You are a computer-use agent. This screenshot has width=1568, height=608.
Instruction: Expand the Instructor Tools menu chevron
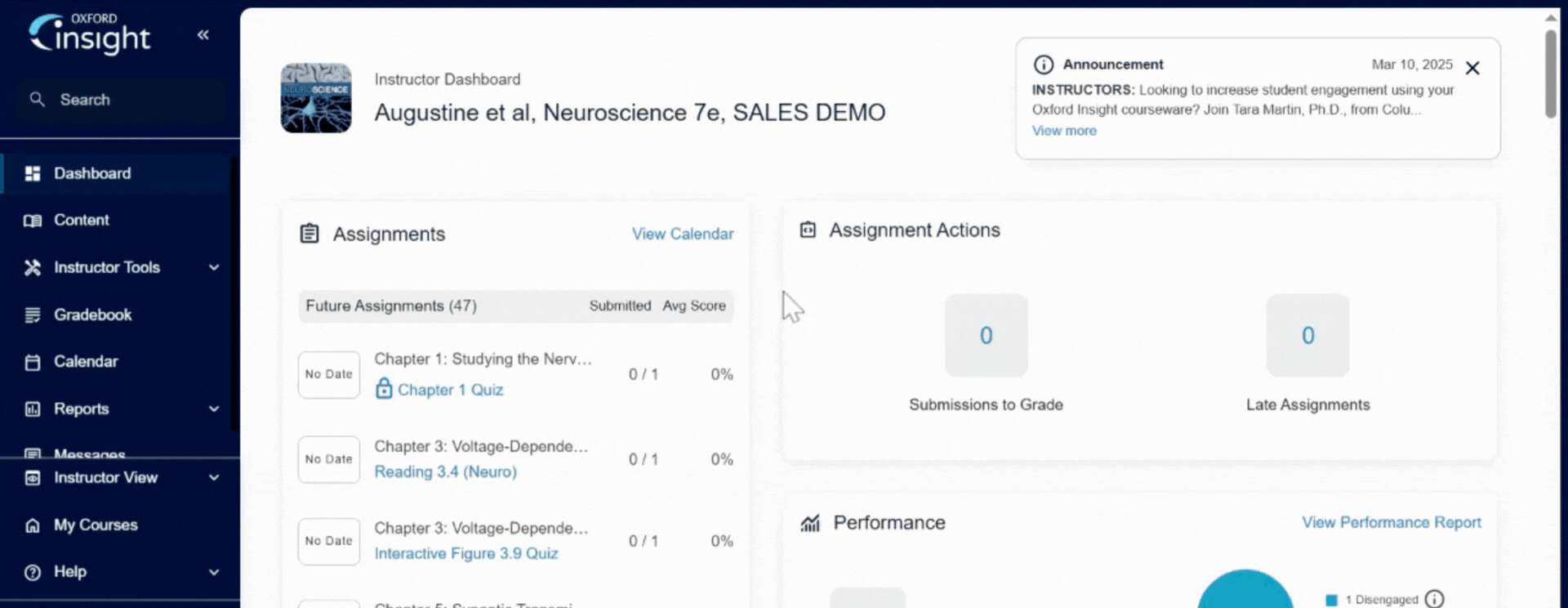[x=214, y=267]
